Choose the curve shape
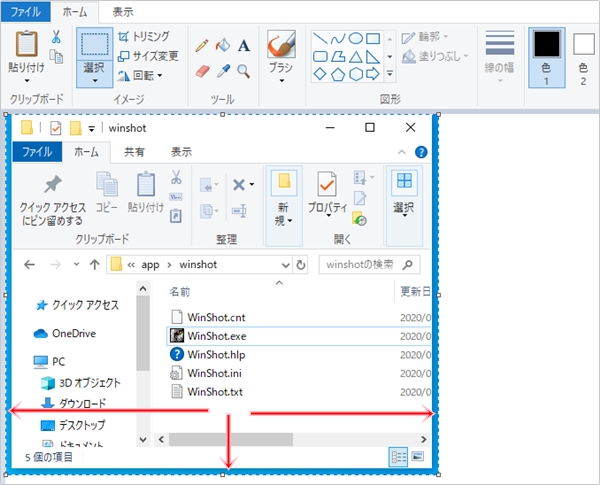600x485 pixels. click(x=338, y=38)
